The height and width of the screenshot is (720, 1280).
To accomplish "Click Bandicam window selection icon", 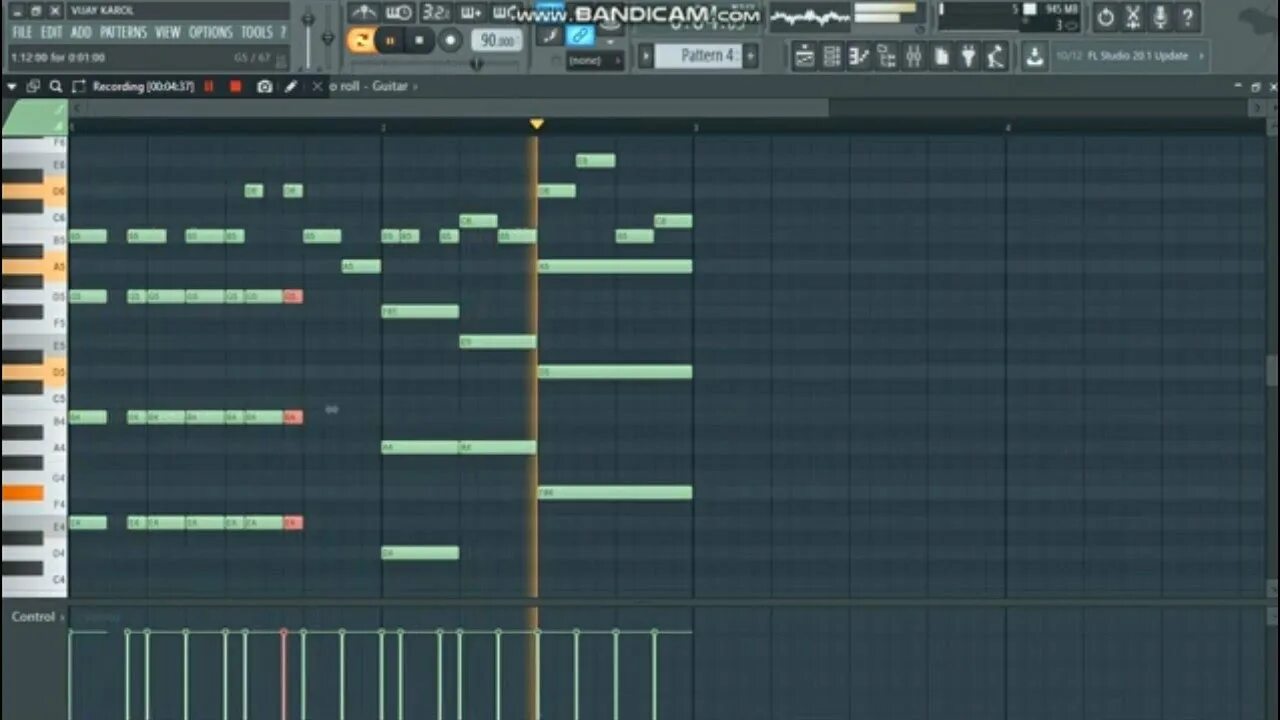I will [x=33, y=87].
